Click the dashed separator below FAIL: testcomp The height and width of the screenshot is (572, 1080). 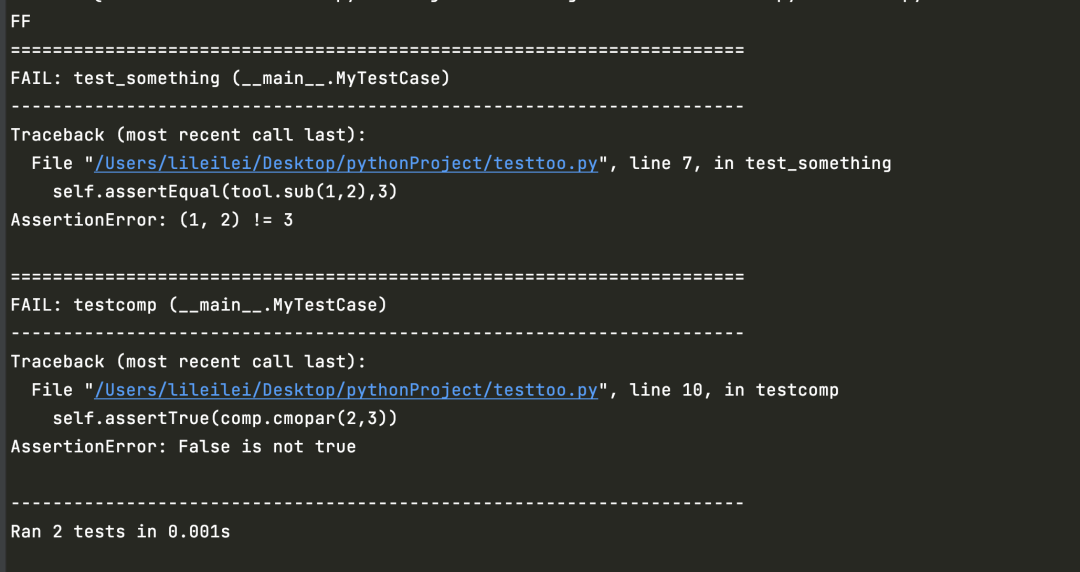point(377,334)
